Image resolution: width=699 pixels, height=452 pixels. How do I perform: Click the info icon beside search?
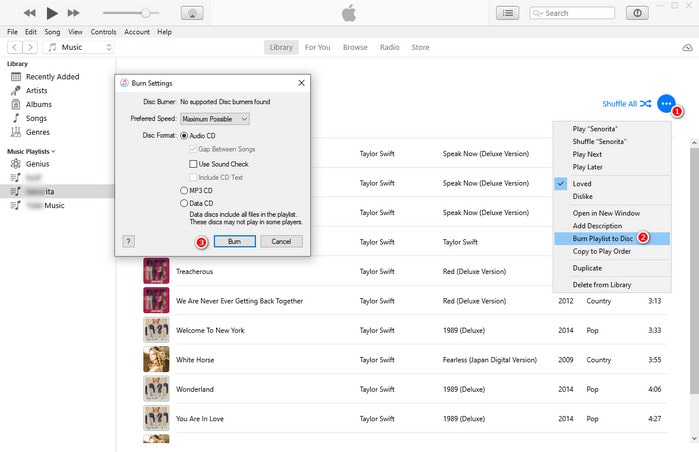(x=637, y=13)
